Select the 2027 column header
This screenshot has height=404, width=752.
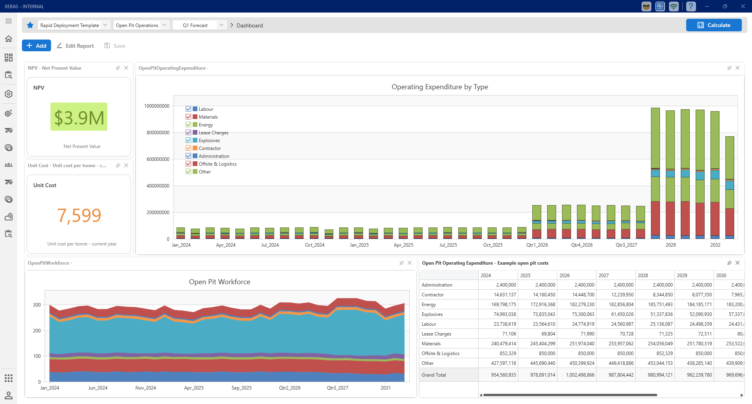(x=616, y=275)
